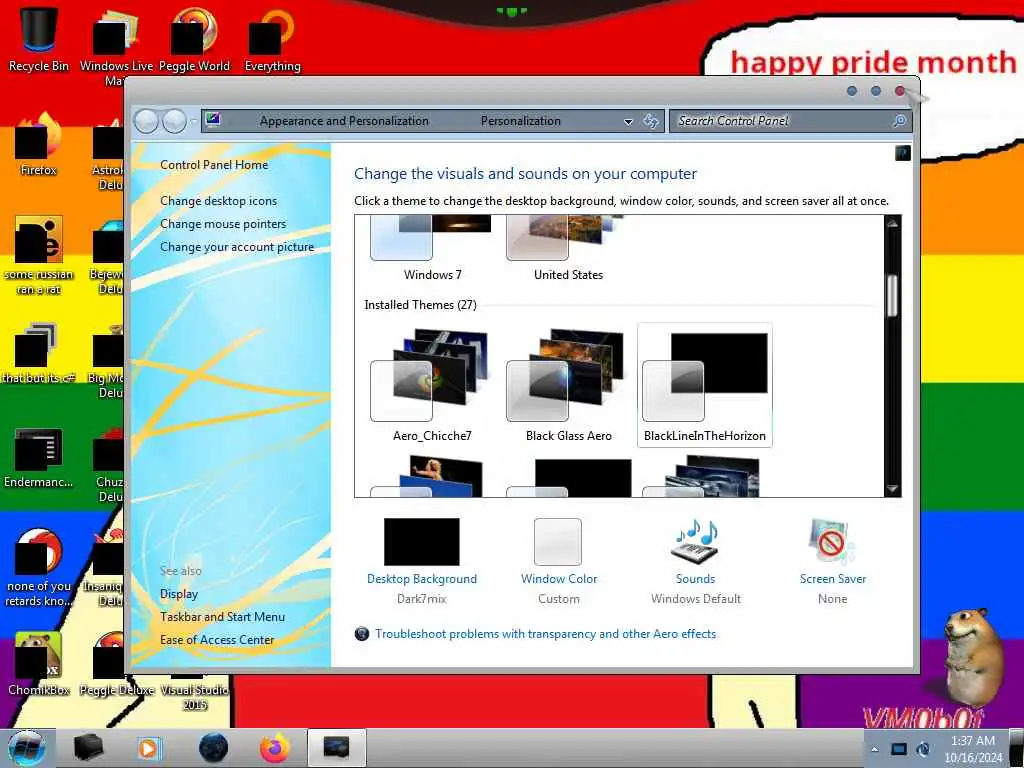Image resolution: width=1024 pixels, height=768 pixels.
Task: Select the Personalization window taskbar button
Action: (x=336, y=748)
